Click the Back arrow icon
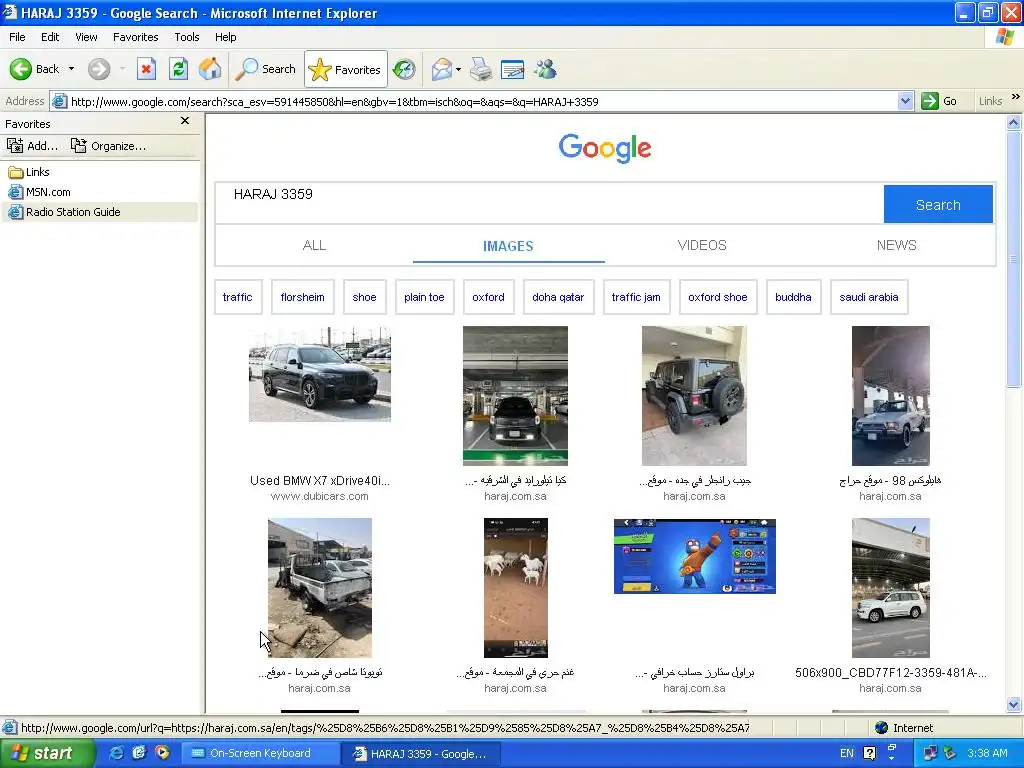The image size is (1024, 768). (x=21, y=69)
